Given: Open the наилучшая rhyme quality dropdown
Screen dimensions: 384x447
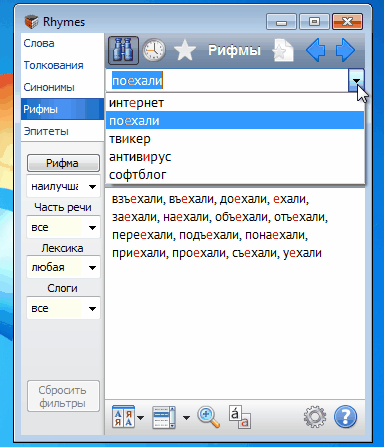Looking at the screenshot, I should [63, 186].
